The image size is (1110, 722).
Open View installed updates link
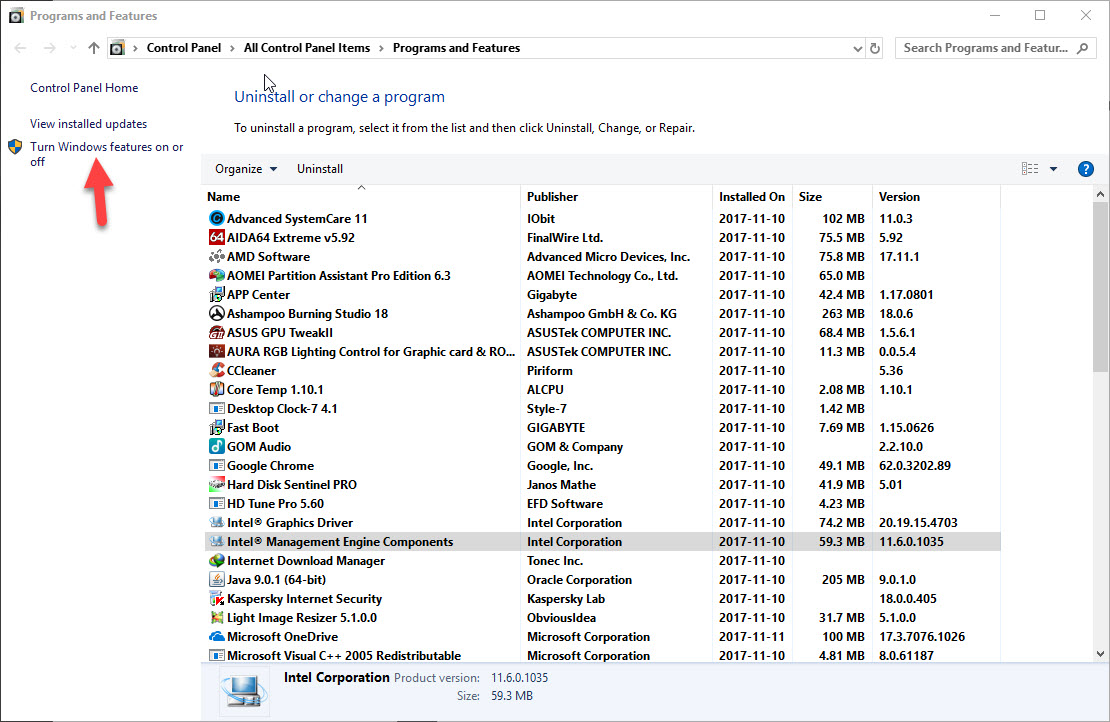[88, 124]
